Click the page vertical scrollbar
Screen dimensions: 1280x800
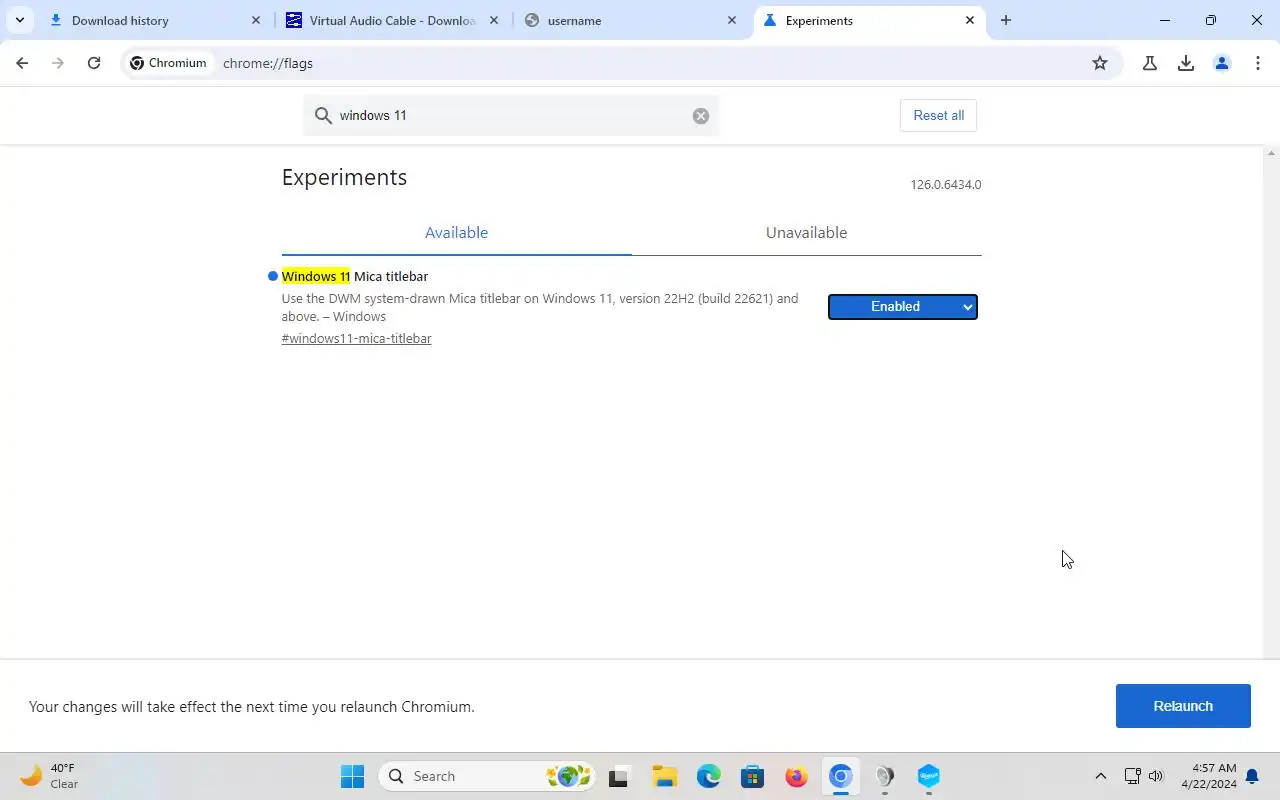tap(1272, 402)
